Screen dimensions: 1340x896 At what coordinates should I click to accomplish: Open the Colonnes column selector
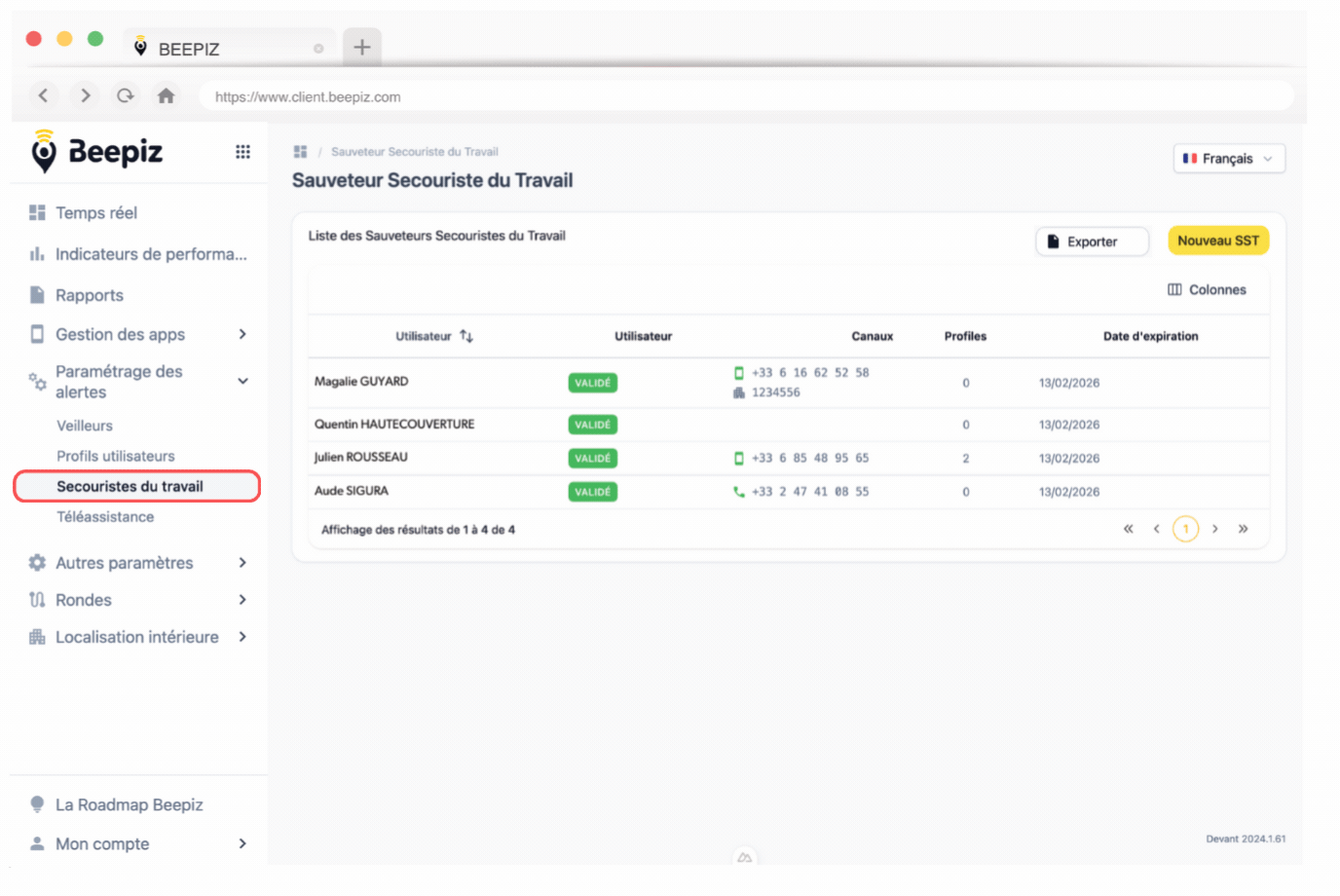1207,289
